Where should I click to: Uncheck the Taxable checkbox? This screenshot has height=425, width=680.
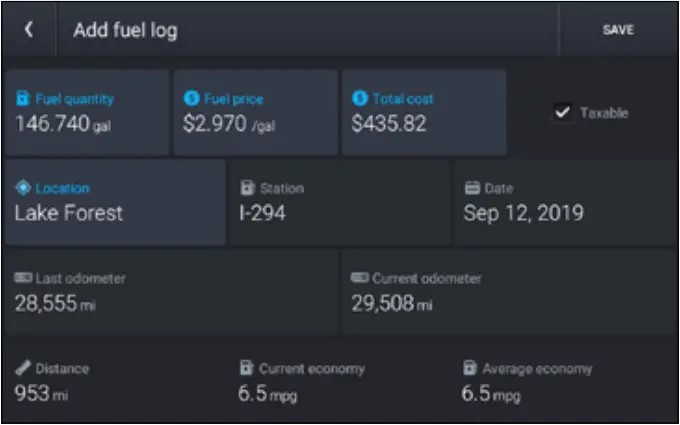coord(562,113)
